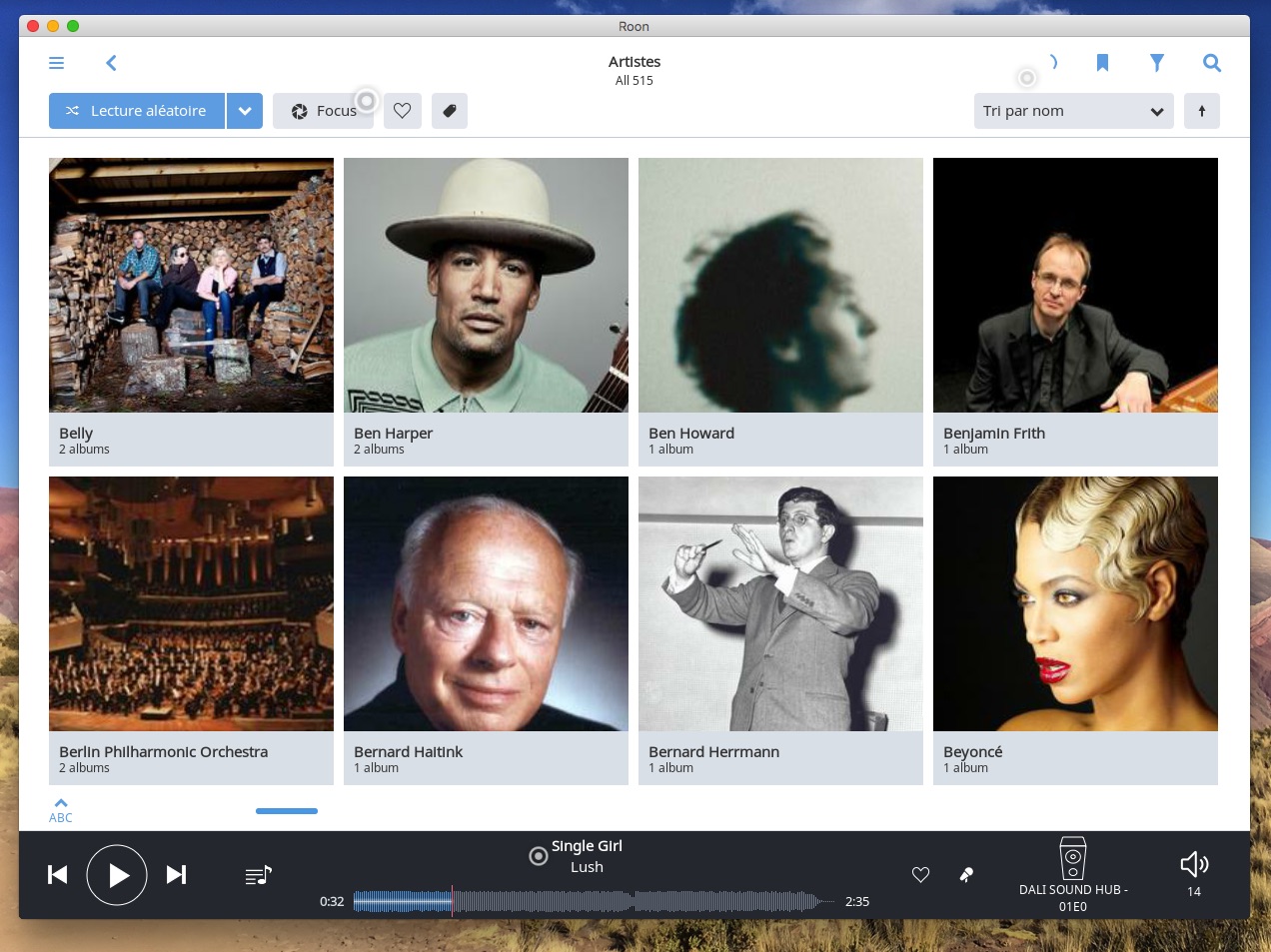Click the microphone lyrics icon
1271x952 pixels.
[x=966, y=875]
